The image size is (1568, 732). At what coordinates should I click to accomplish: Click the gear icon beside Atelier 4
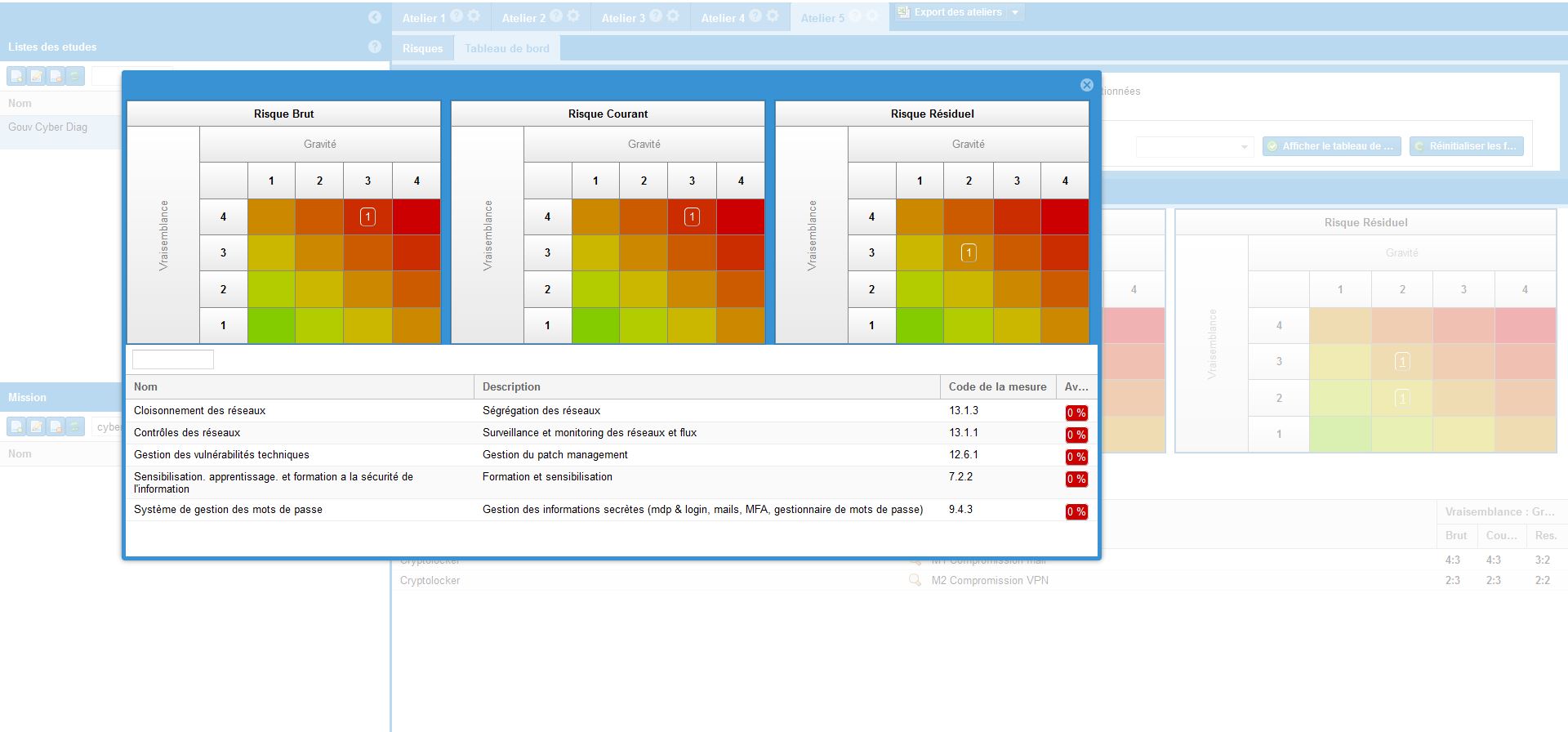(773, 16)
